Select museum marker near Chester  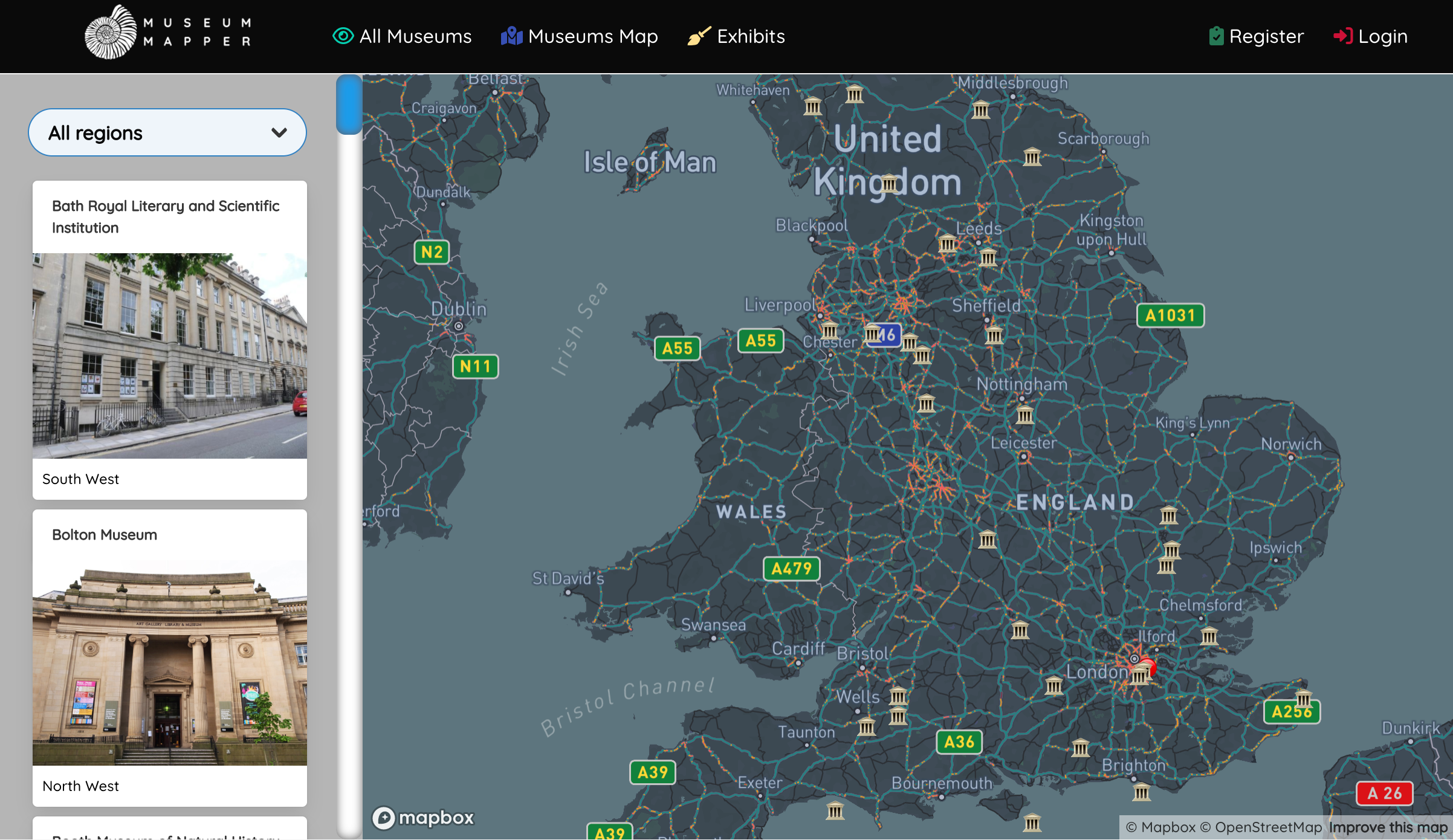(x=830, y=329)
